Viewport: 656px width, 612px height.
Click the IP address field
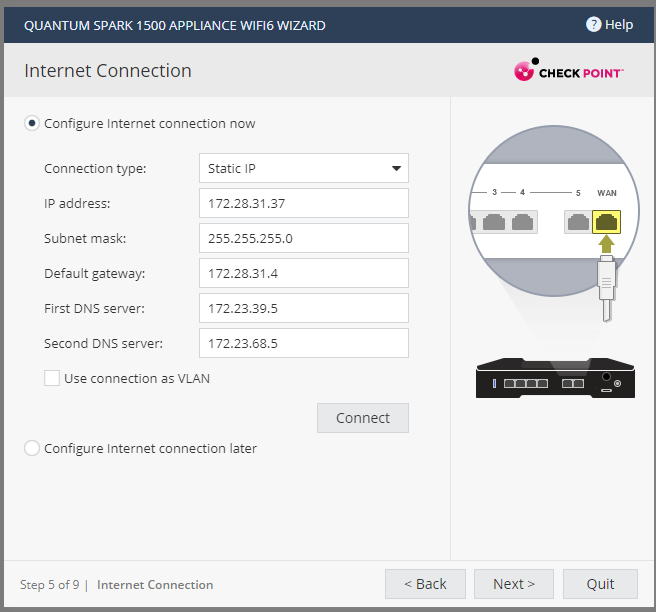[304, 203]
